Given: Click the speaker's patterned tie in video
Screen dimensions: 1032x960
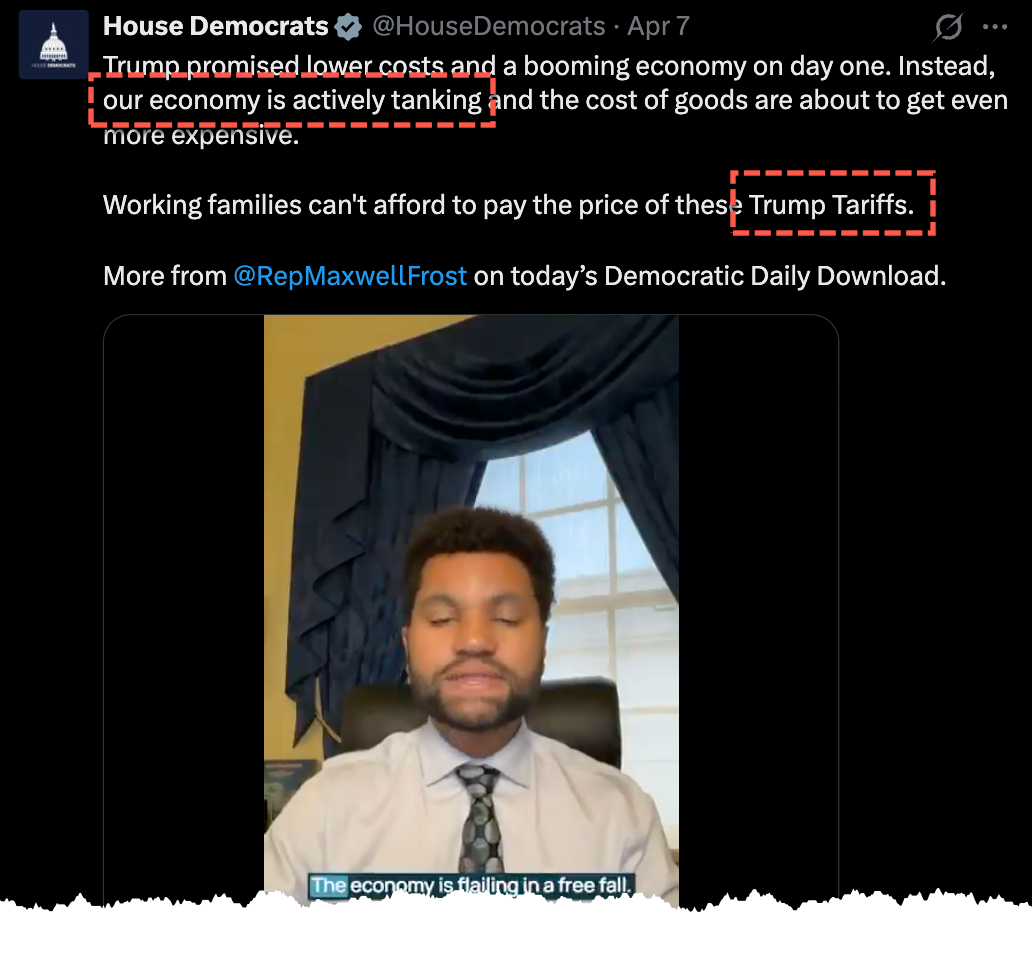Looking at the screenshot, I should (478, 815).
